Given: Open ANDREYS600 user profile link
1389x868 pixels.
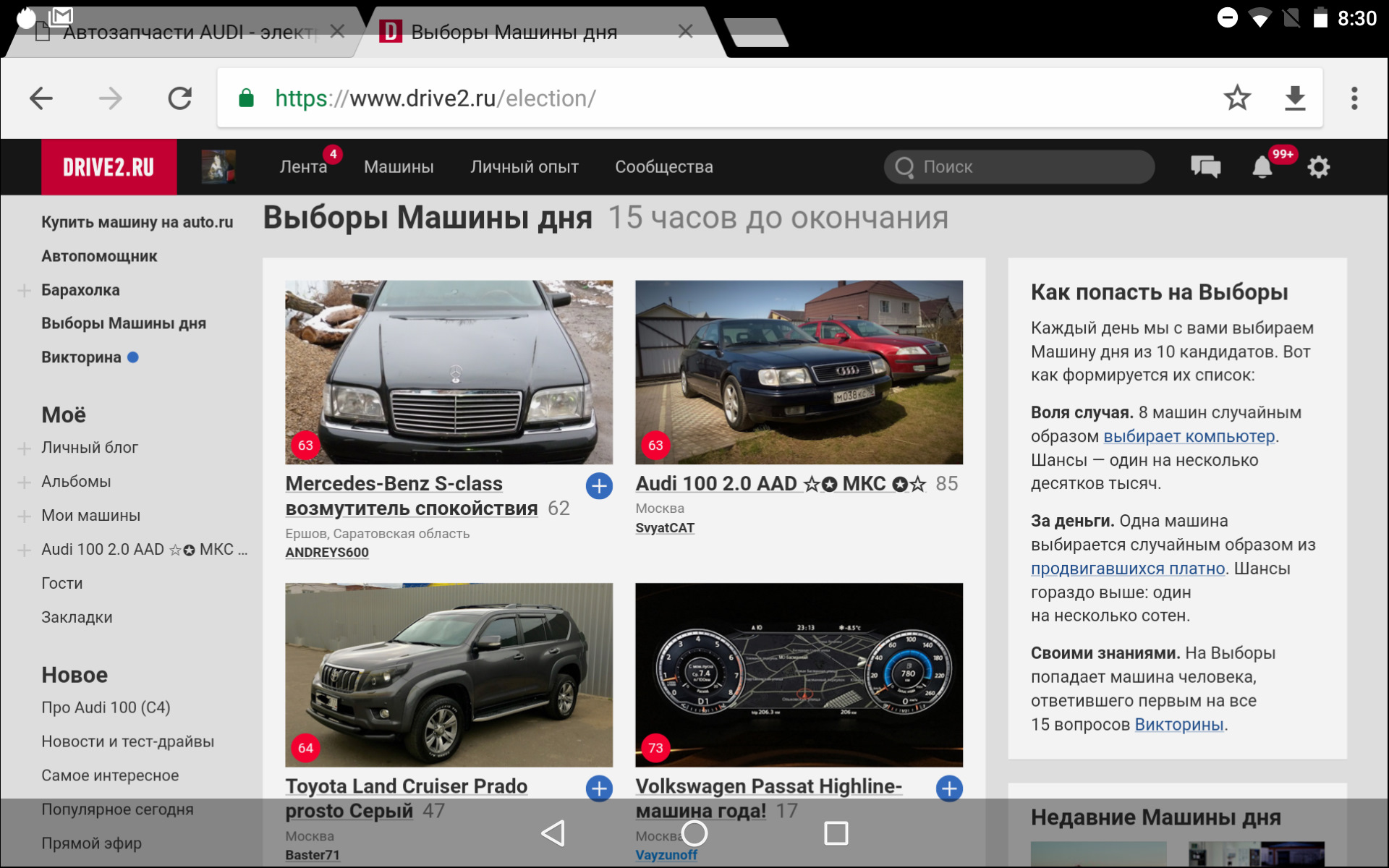Looking at the screenshot, I should coord(327,553).
